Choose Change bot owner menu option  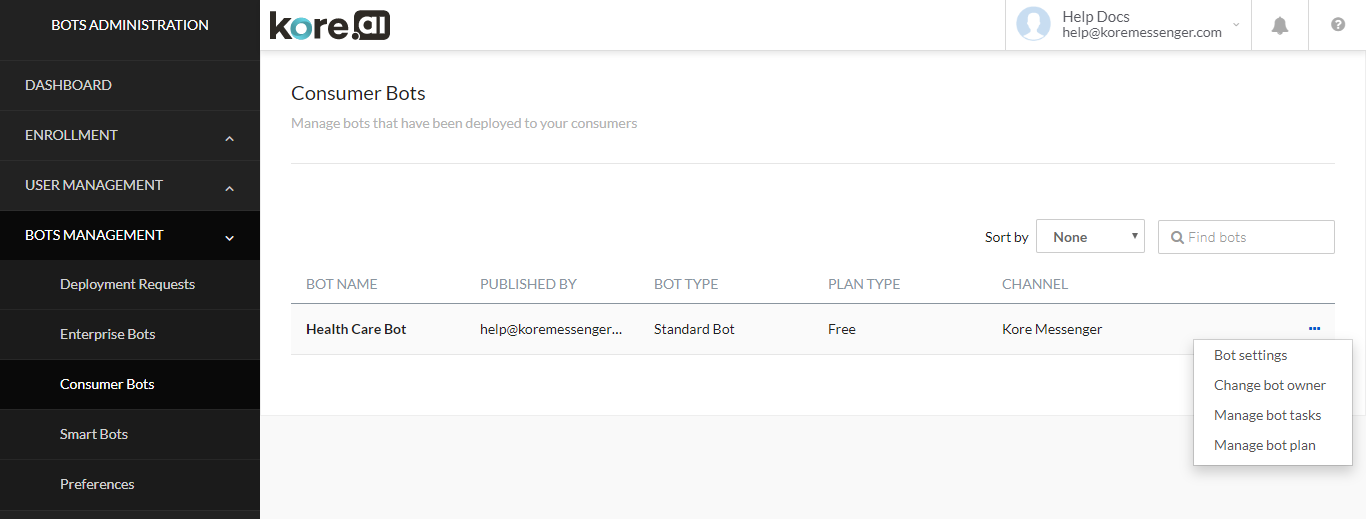point(1269,385)
